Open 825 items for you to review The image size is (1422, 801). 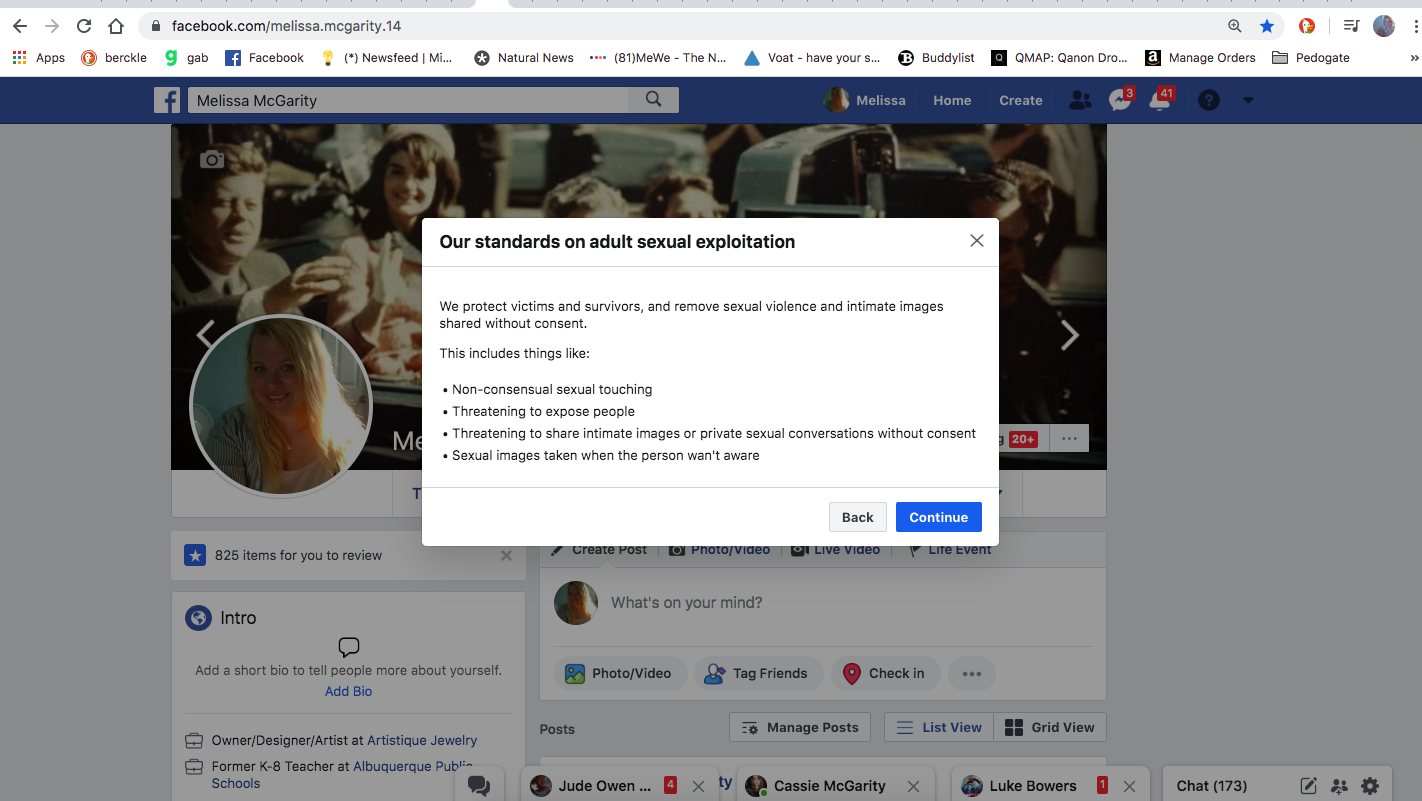pyautogui.click(x=298, y=555)
